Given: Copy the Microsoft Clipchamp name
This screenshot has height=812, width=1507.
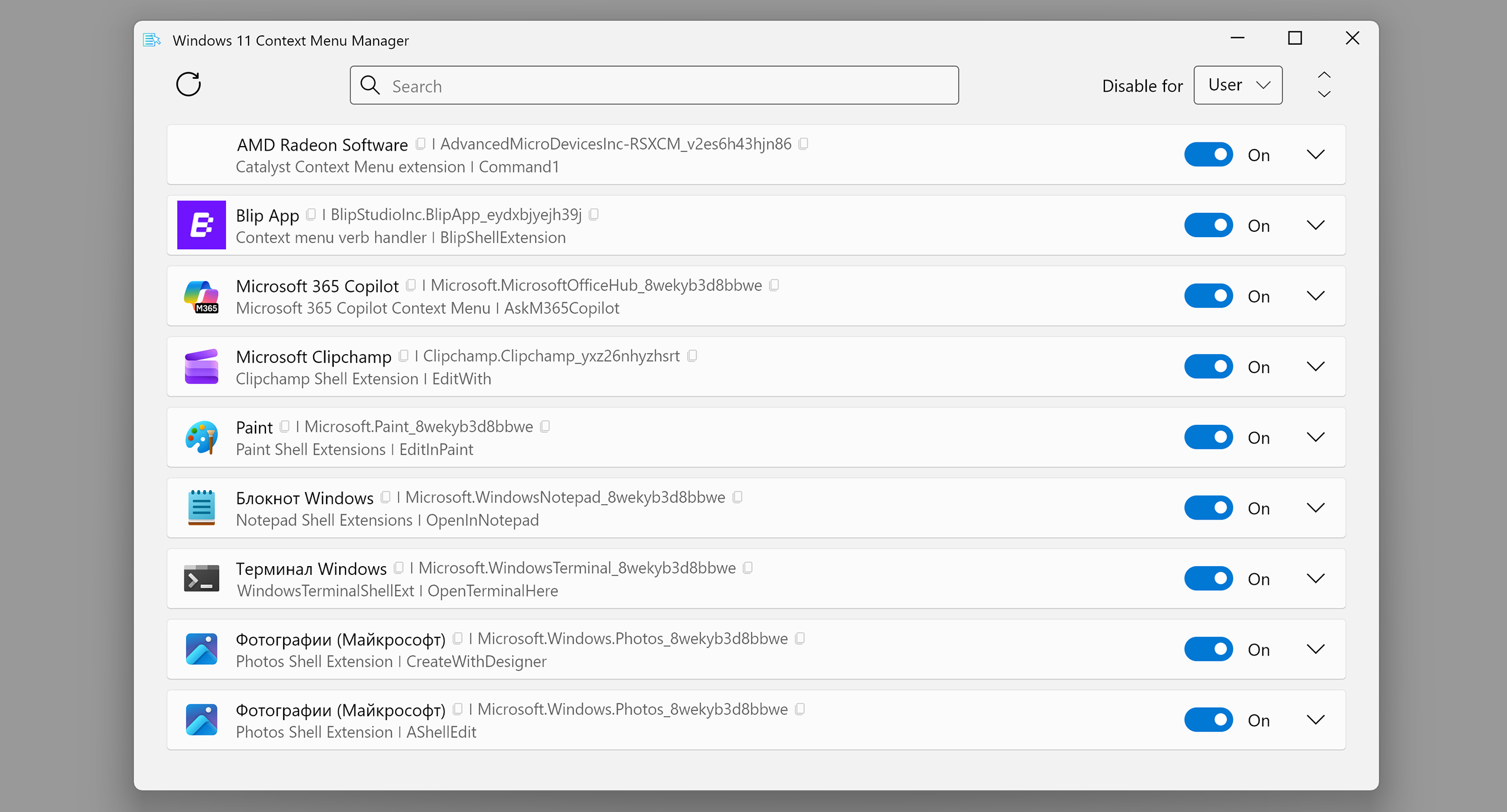Looking at the screenshot, I should 404,355.
